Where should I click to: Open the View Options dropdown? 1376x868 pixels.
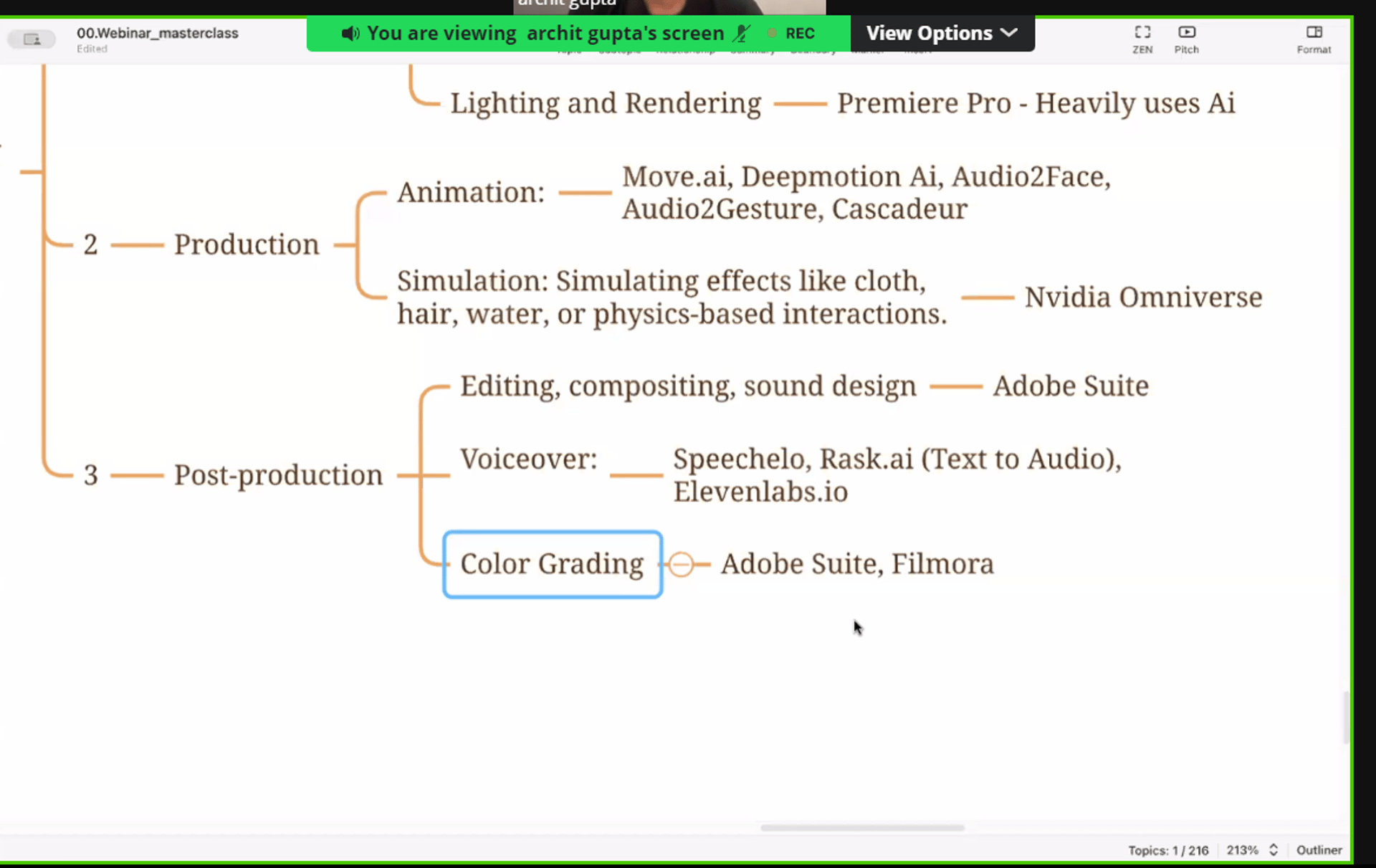pos(941,34)
